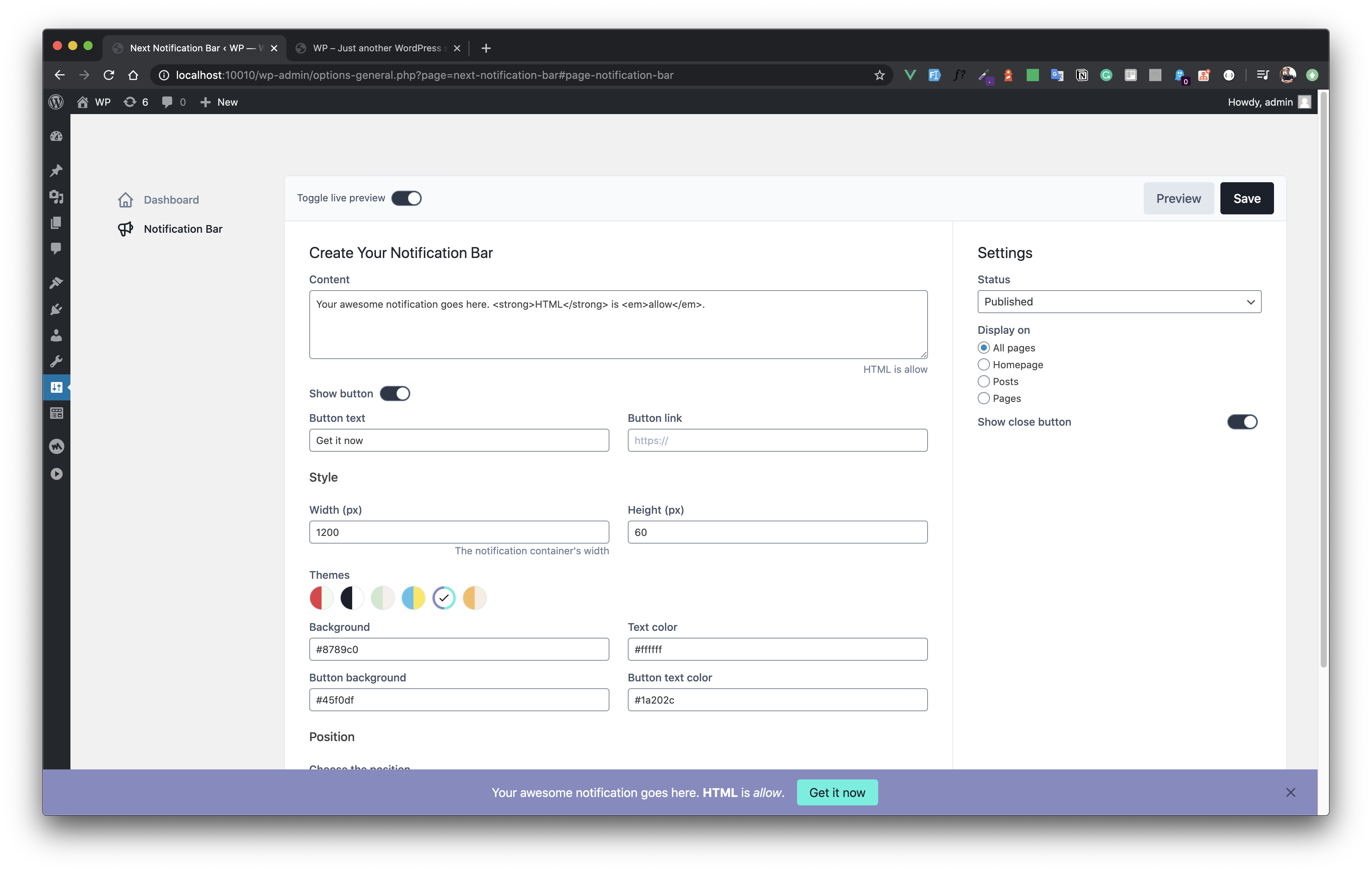Viewport: 1372px width, 872px height.
Task: Bookmark this page with the star icon
Action: point(879,75)
